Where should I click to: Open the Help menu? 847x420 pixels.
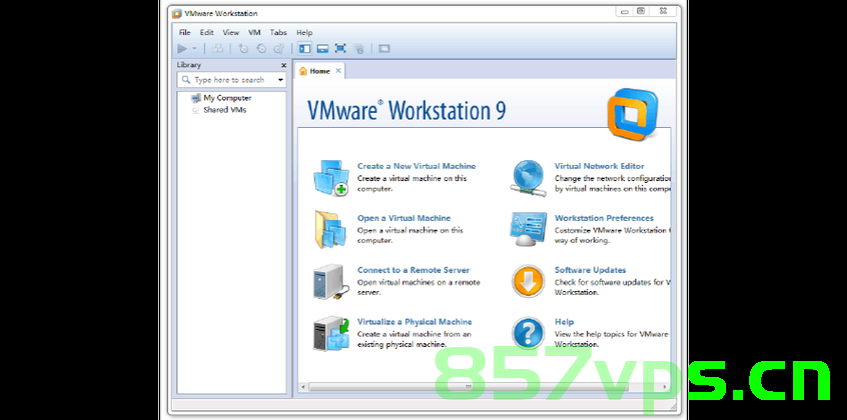tap(304, 32)
